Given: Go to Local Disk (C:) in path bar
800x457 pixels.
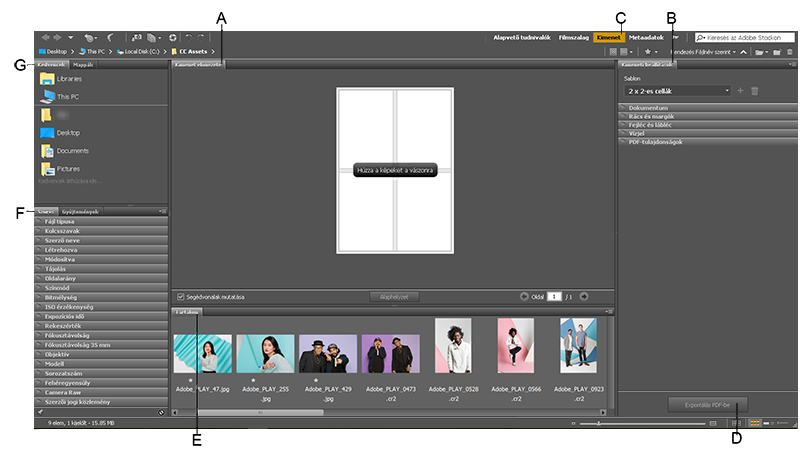Looking at the screenshot, I should [x=138, y=52].
